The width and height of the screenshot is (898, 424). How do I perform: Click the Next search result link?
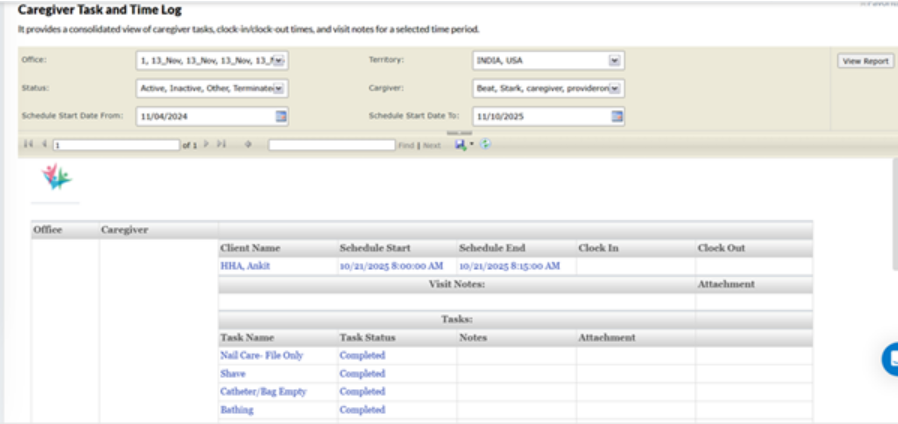tap(432, 146)
